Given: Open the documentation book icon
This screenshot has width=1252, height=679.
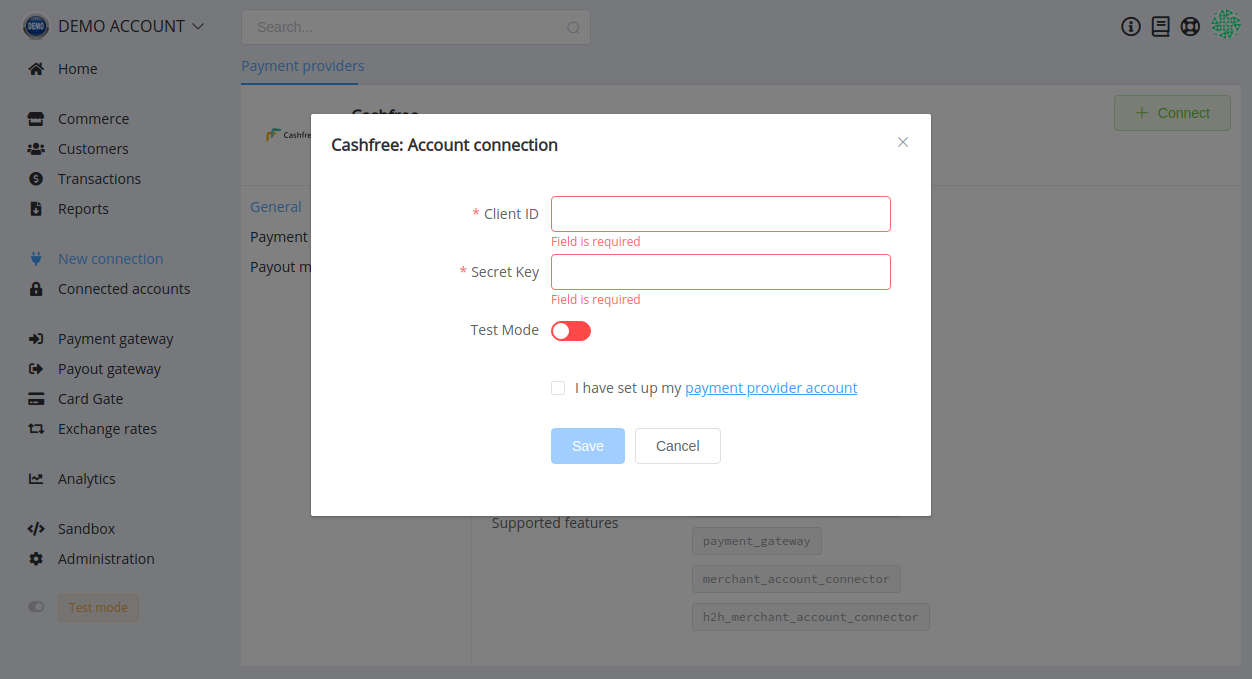Looking at the screenshot, I should (x=1160, y=27).
